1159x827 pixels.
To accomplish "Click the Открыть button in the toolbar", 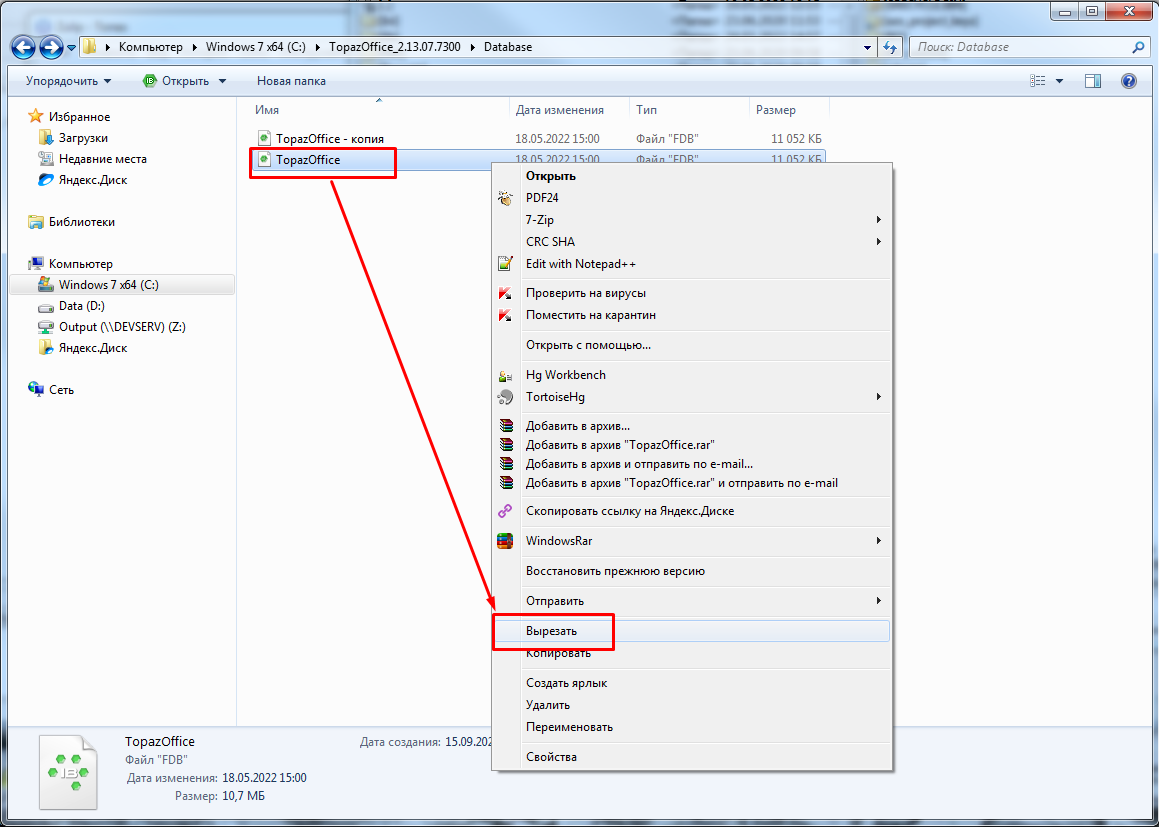I will click(177, 81).
